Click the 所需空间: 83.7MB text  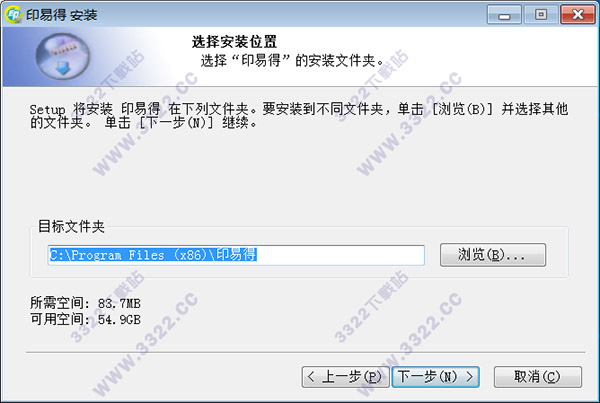click(x=85, y=303)
